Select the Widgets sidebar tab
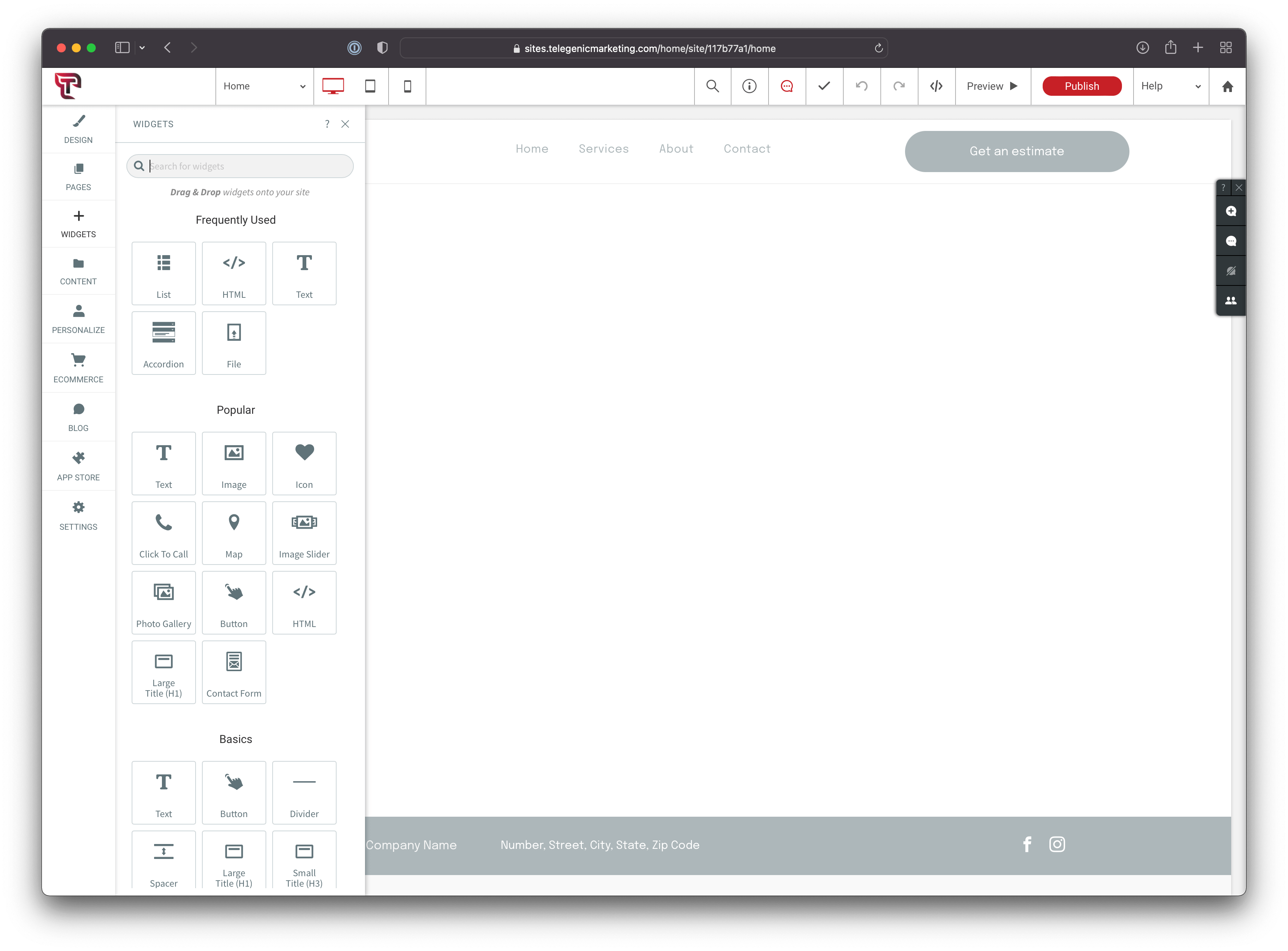The height and width of the screenshot is (951, 1288). 78,224
